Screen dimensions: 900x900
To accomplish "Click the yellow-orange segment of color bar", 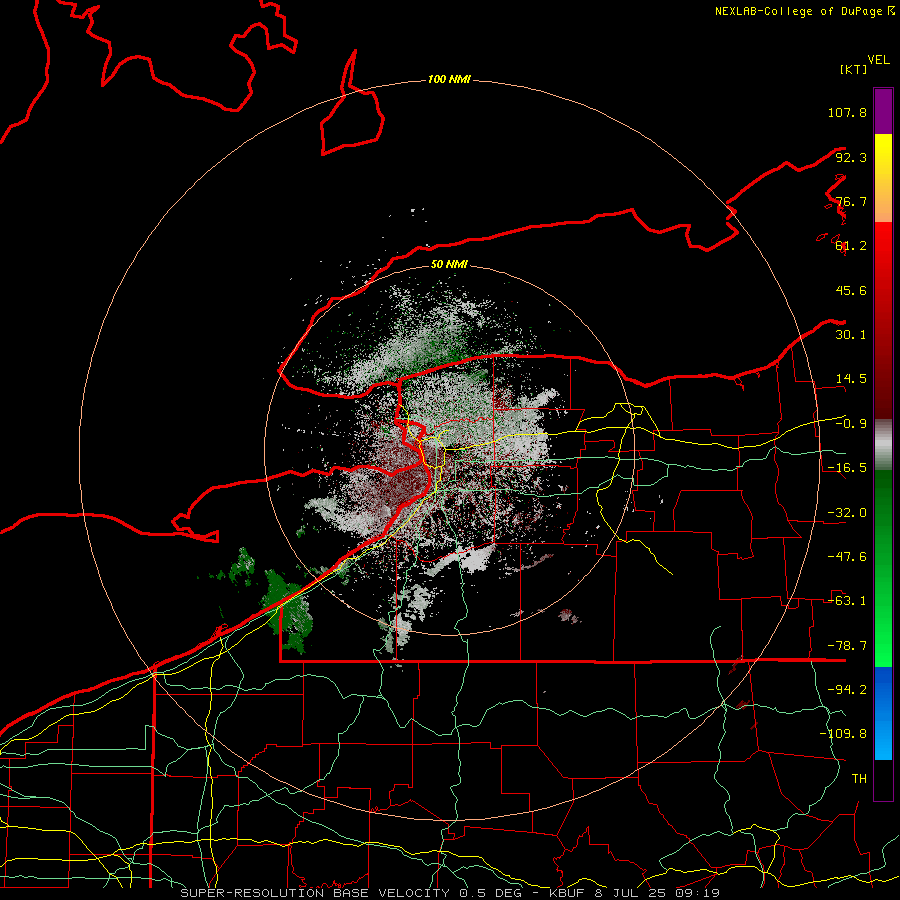I will (x=883, y=178).
